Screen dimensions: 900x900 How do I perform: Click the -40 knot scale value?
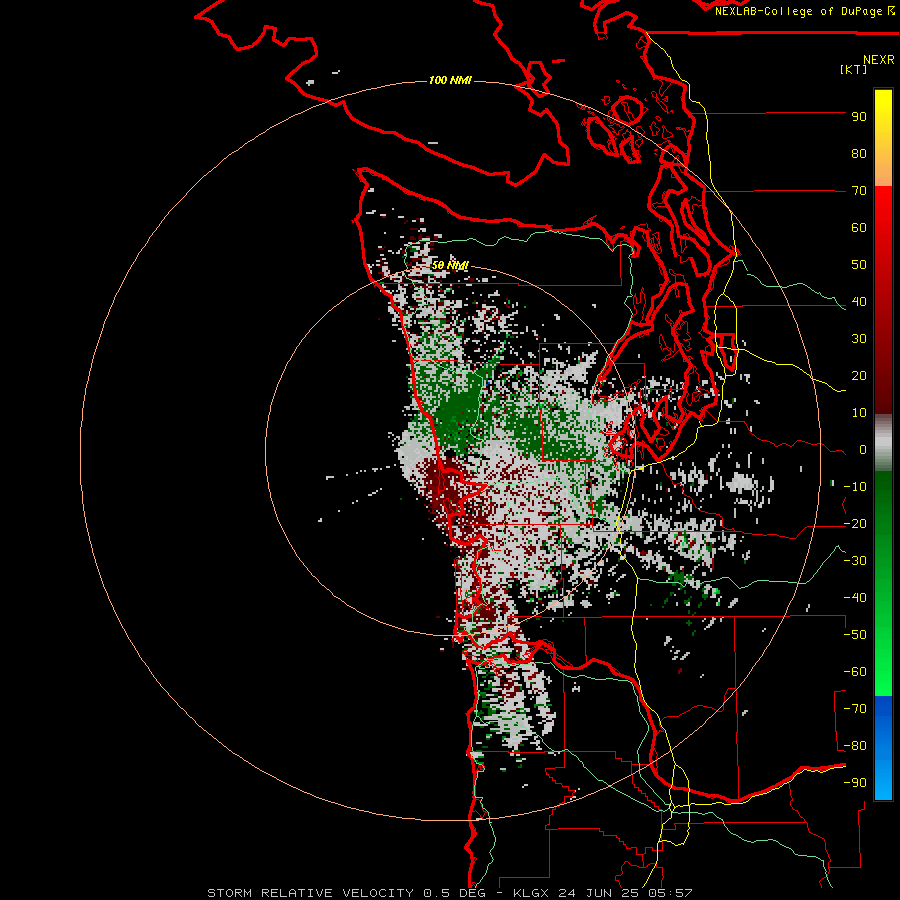click(x=855, y=598)
